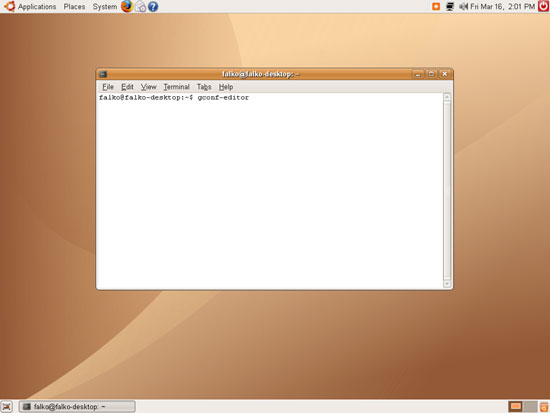Open the network monitor tray icon
The height and width of the screenshot is (413, 550).
point(450,6)
